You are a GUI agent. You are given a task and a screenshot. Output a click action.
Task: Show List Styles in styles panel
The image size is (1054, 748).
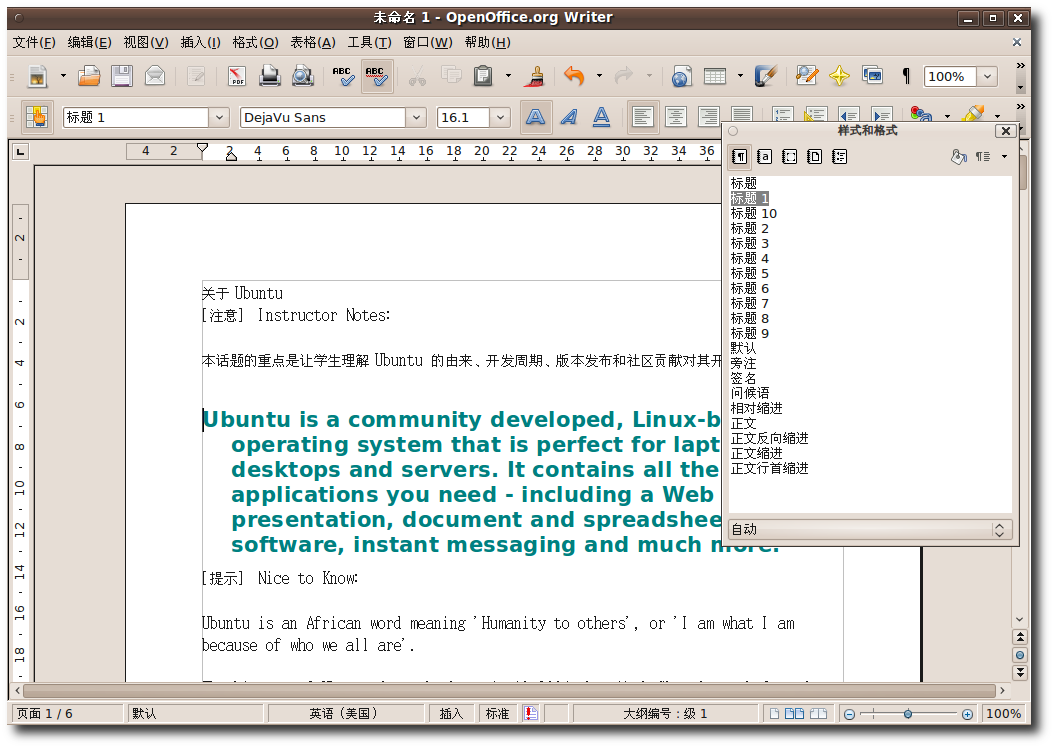coord(839,157)
